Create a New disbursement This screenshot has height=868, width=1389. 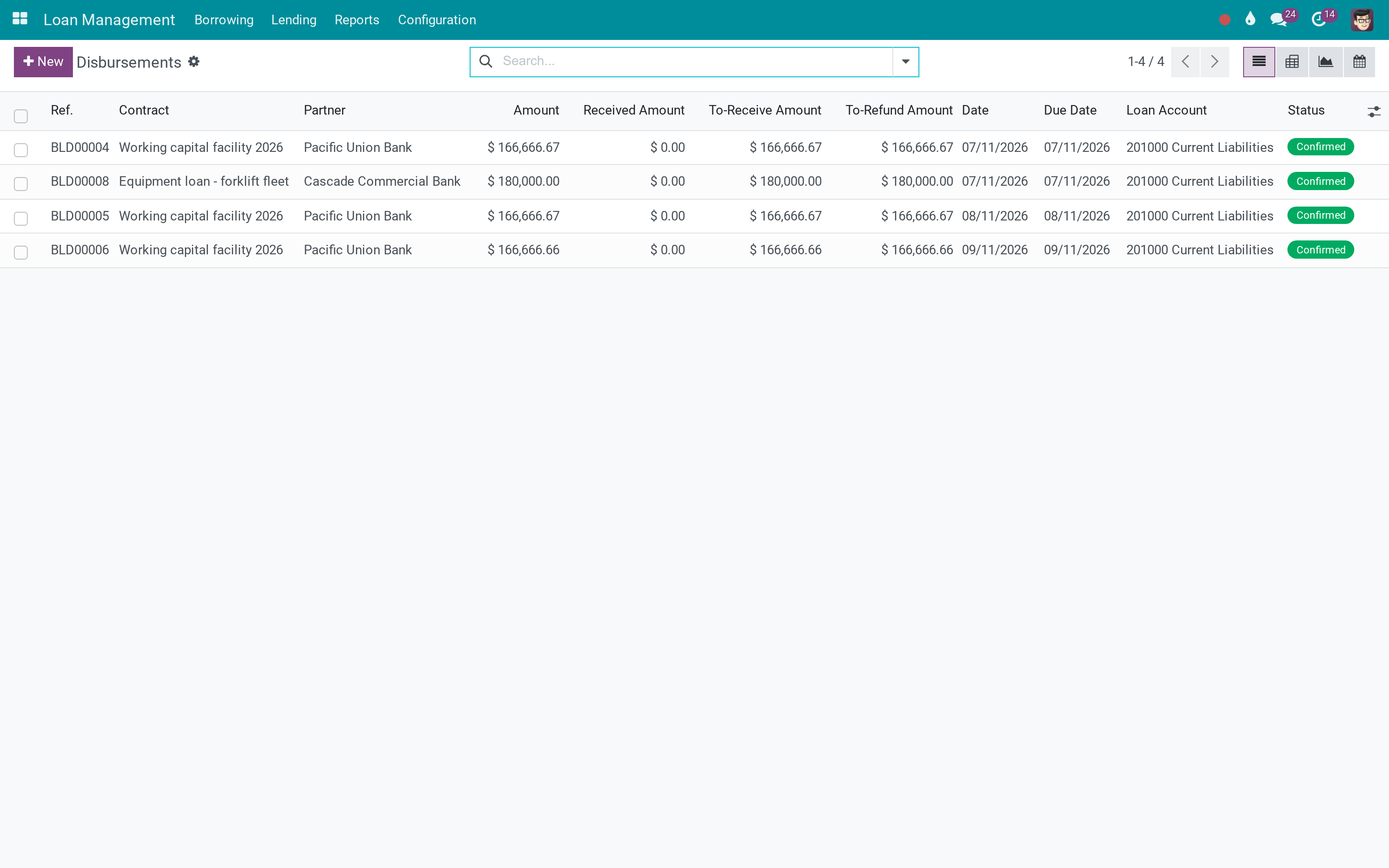click(43, 62)
